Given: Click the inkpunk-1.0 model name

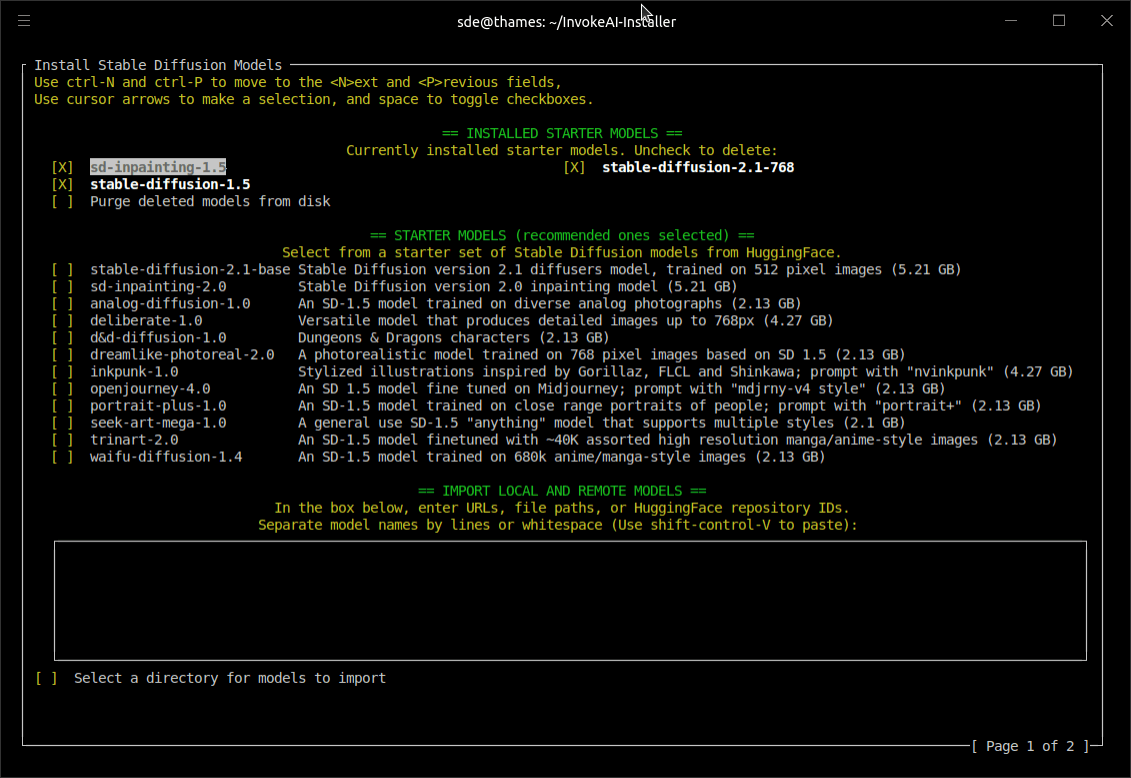Looking at the screenshot, I should (x=134, y=372).
